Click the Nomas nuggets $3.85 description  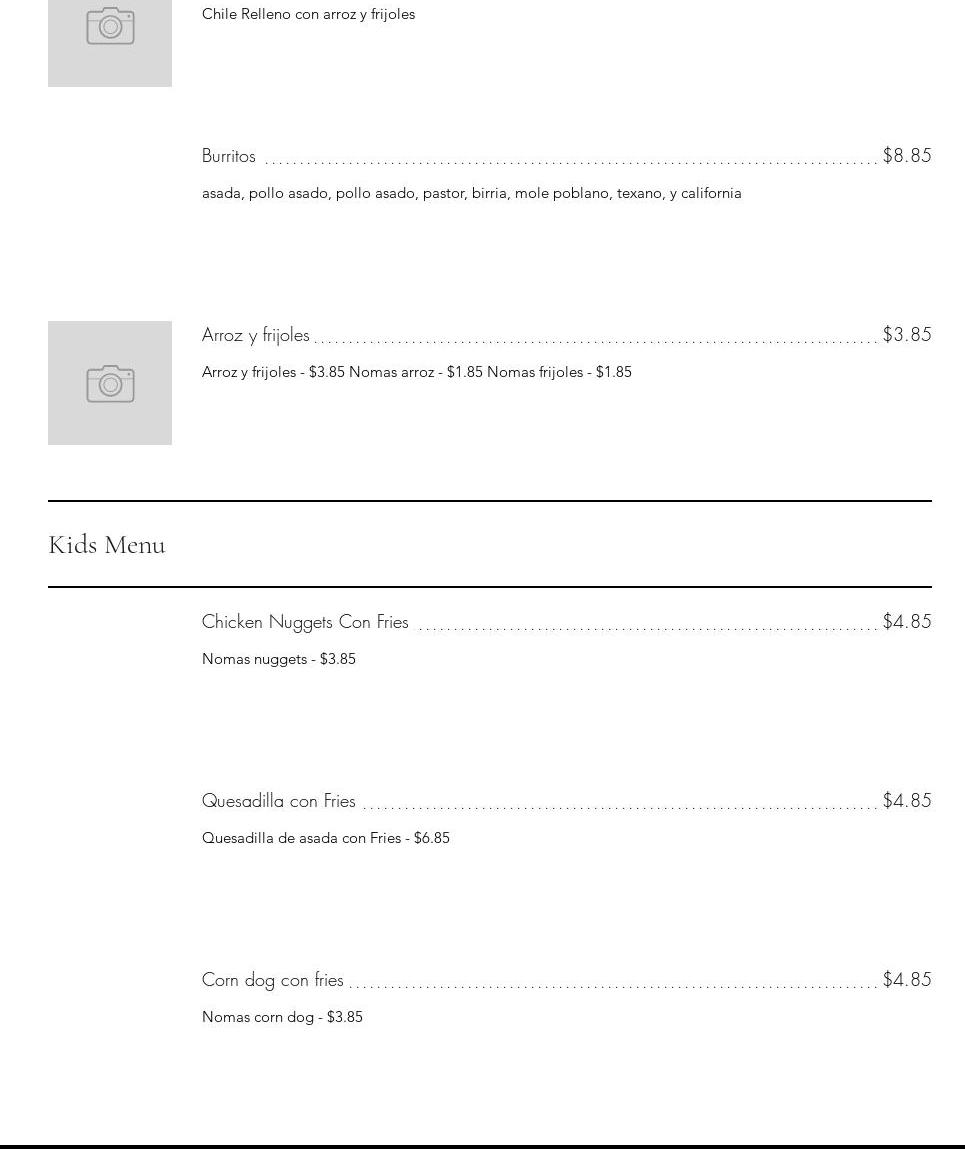[x=279, y=659]
